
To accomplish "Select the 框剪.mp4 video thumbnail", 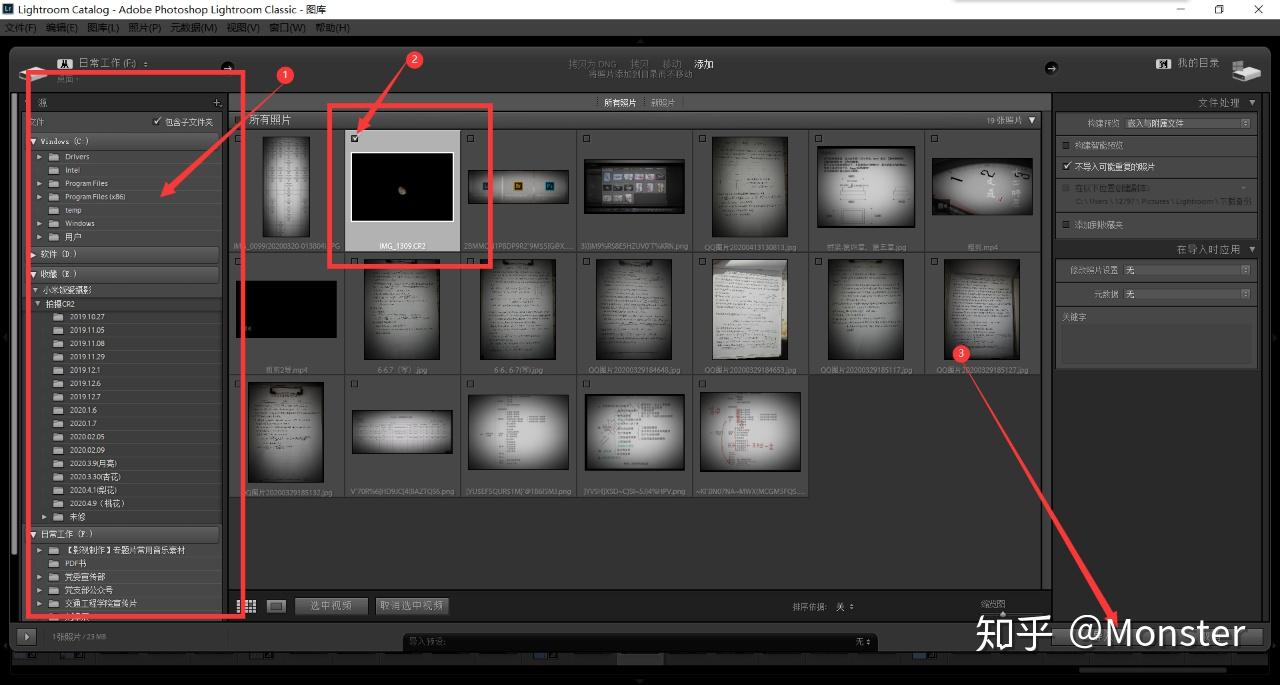I will click(x=983, y=187).
